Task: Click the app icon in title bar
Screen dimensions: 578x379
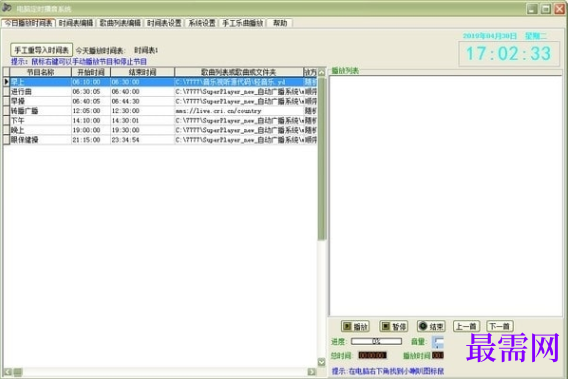Action: pos(7,8)
